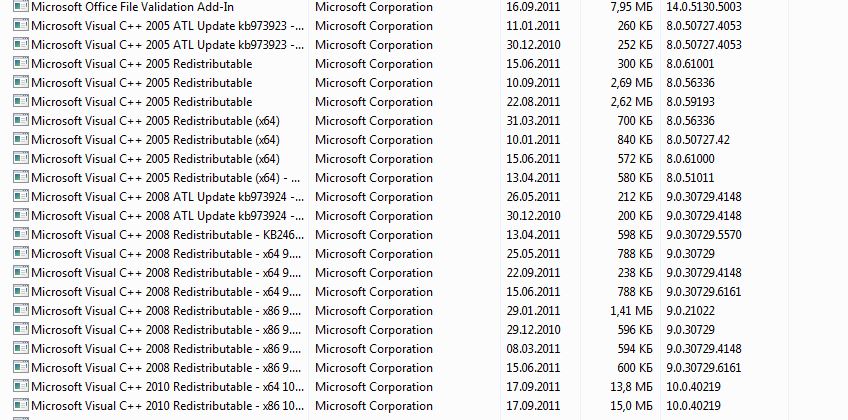This screenshot has width=848, height=420.
Task: Select 2005 ATL Update installed on 30.12.2010
Action: [167, 45]
